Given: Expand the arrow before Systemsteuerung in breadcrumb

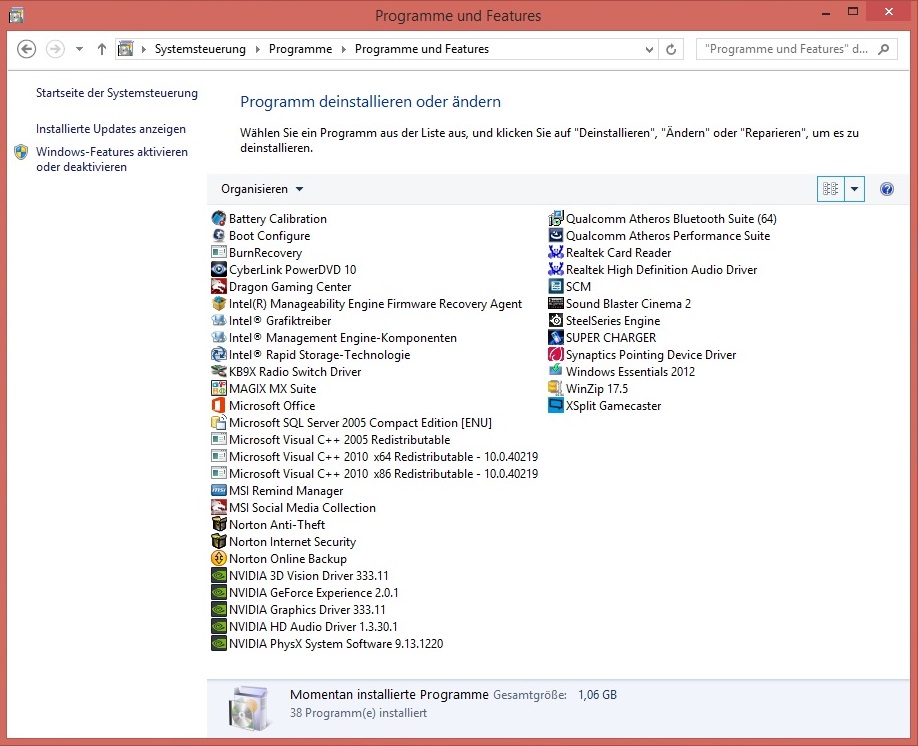Looking at the screenshot, I should (143, 49).
